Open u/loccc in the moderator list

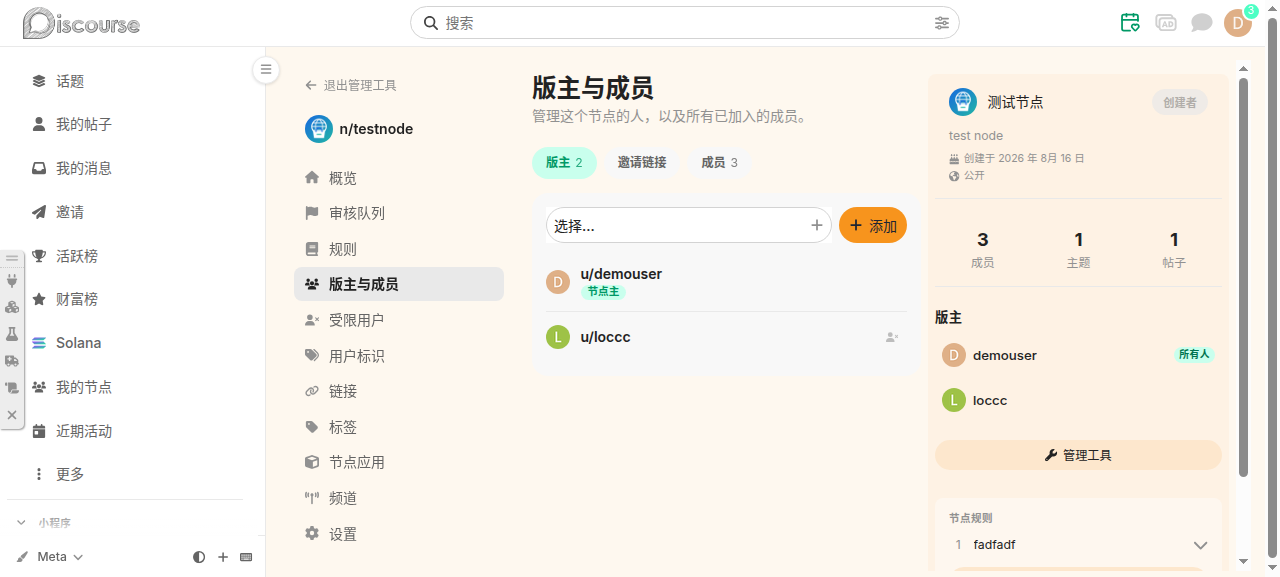[x=605, y=337]
